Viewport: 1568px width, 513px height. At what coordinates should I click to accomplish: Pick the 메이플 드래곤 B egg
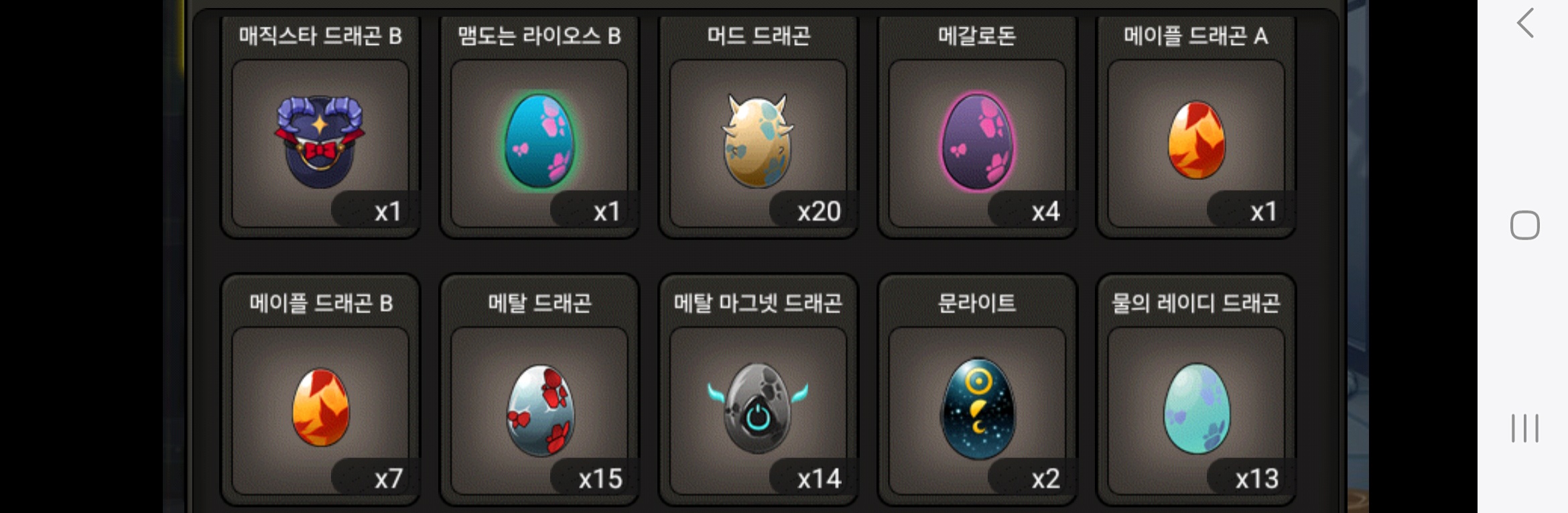point(321,407)
